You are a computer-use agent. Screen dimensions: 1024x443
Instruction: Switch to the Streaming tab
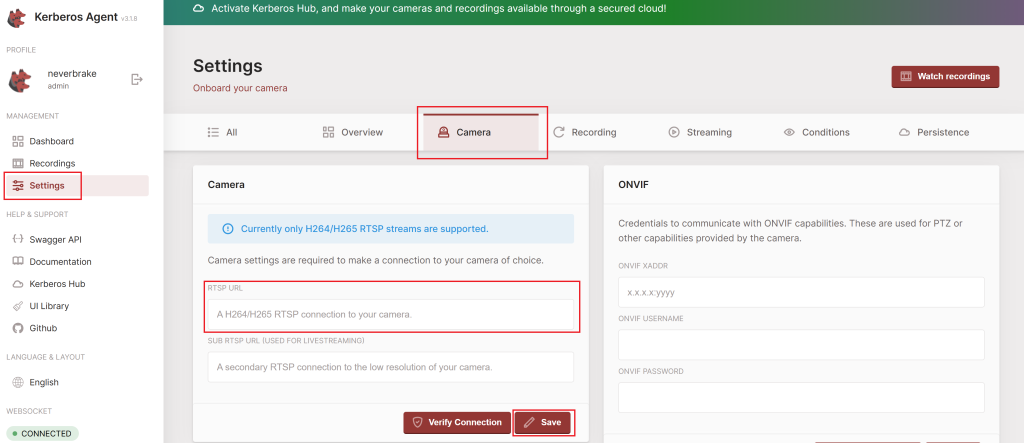(700, 132)
